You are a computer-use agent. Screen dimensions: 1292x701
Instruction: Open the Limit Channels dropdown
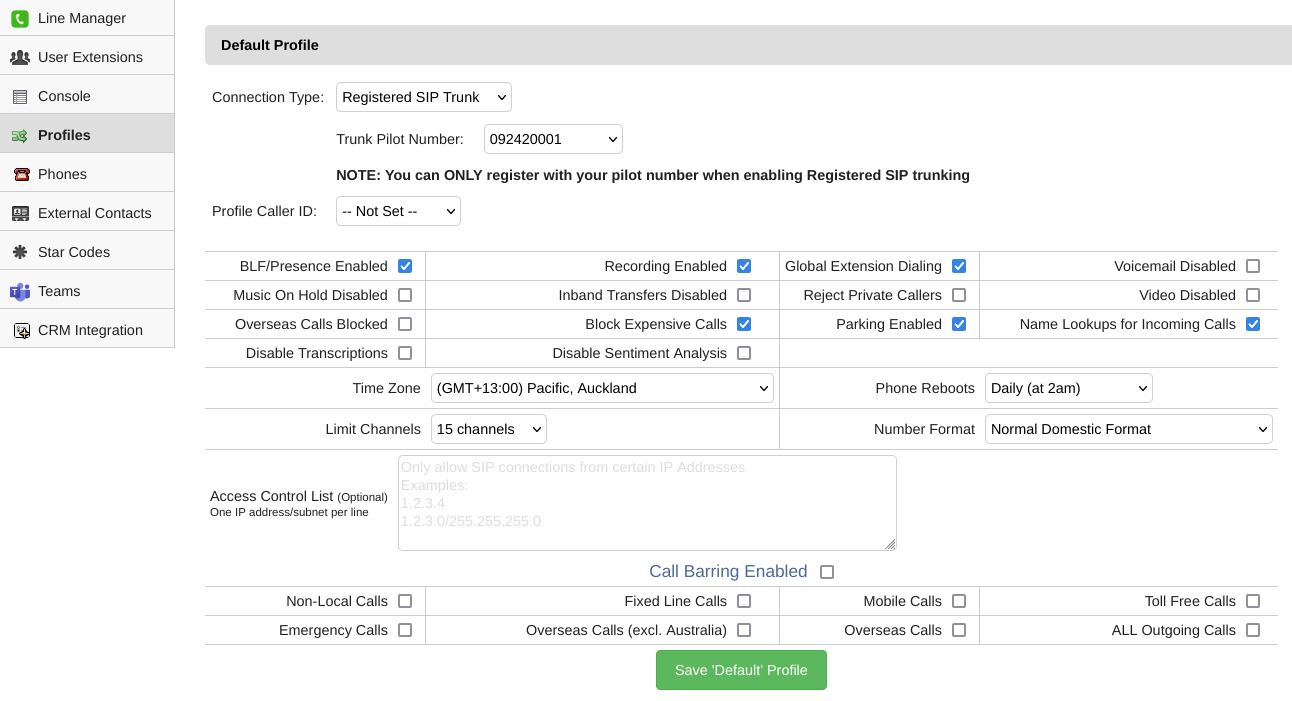(x=488, y=429)
